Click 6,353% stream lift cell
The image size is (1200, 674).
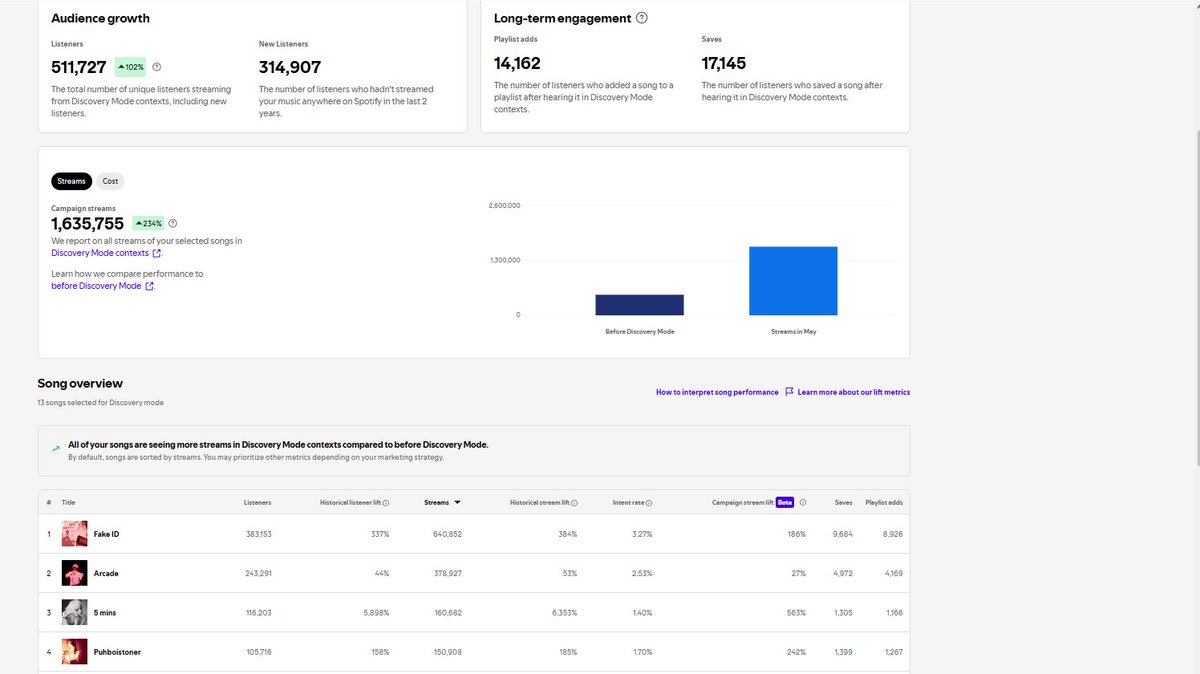click(563, 612)
